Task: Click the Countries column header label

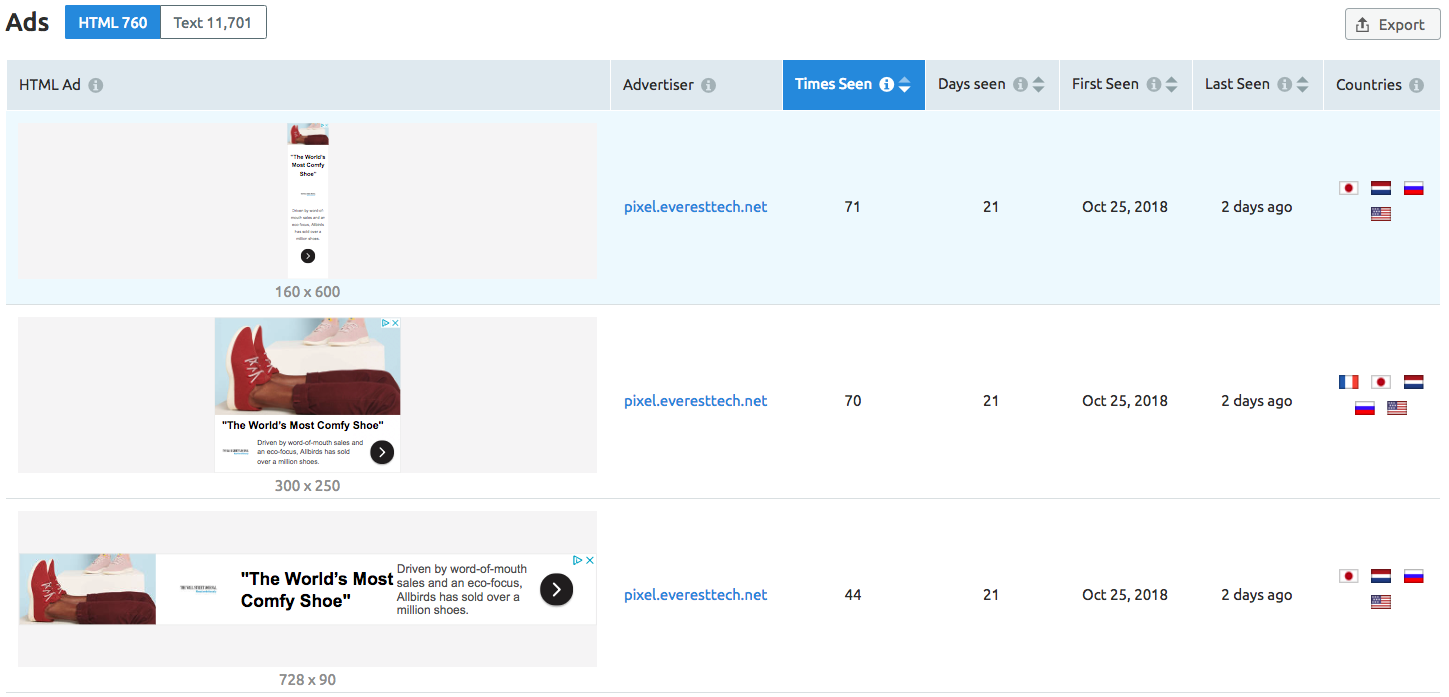Action: coord(1369,85)
